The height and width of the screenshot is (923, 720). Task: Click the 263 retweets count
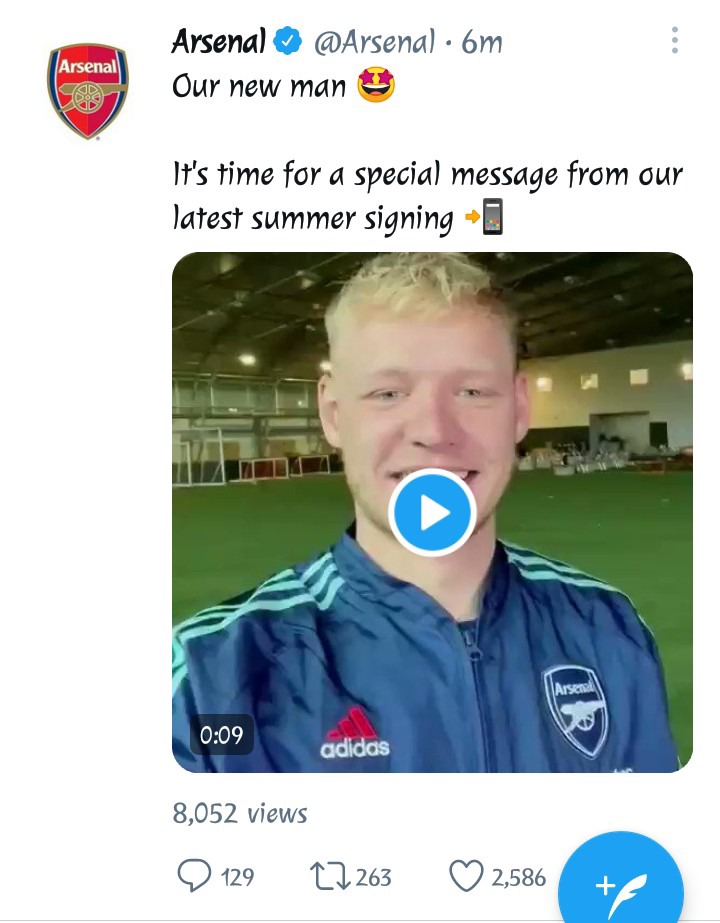coord(374,877)
